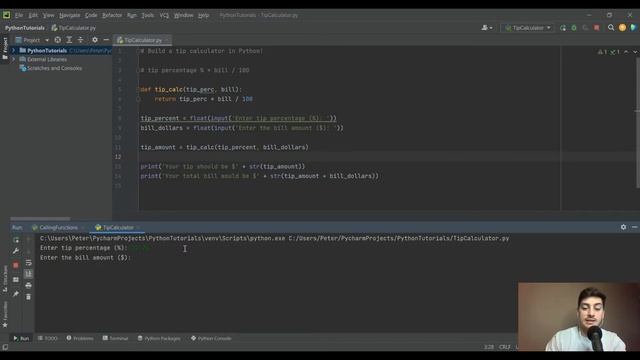Click Collapse All icon in Project panel
The image size is (640, 360).
click(80, 40)
